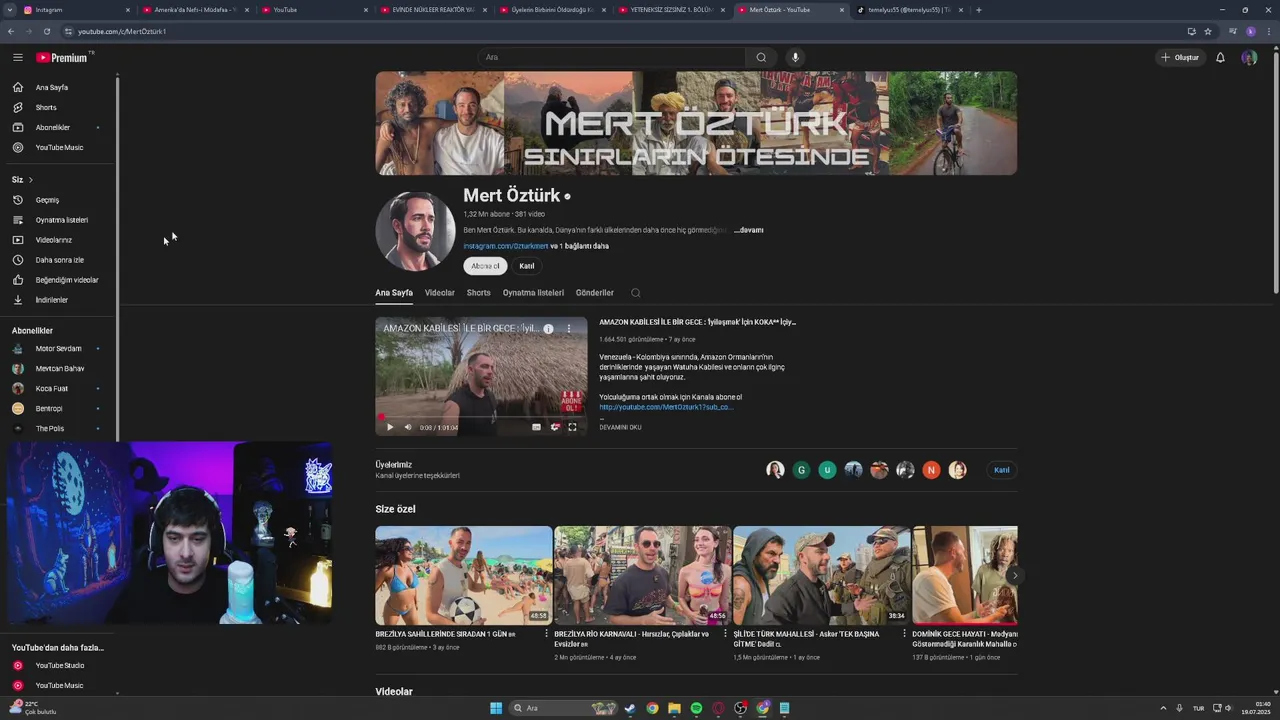The image size is (1280, 720).
Task: Click the Abone ol subscribe button
Action: coord(485,266)
